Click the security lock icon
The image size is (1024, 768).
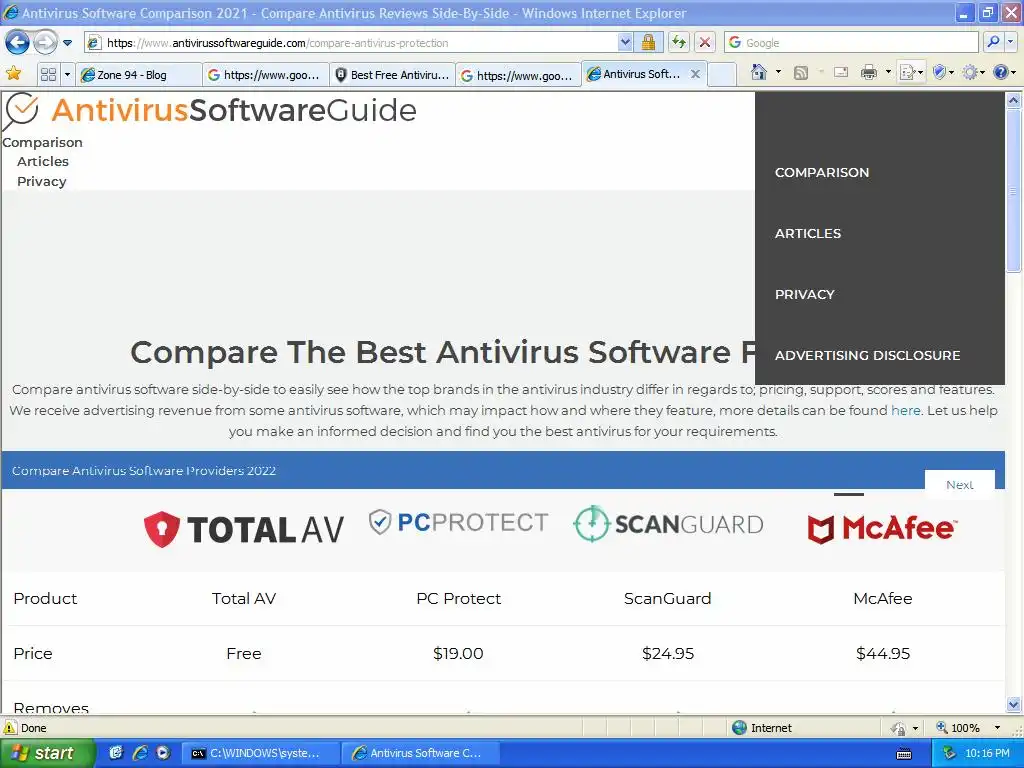(x=648, y=43)
